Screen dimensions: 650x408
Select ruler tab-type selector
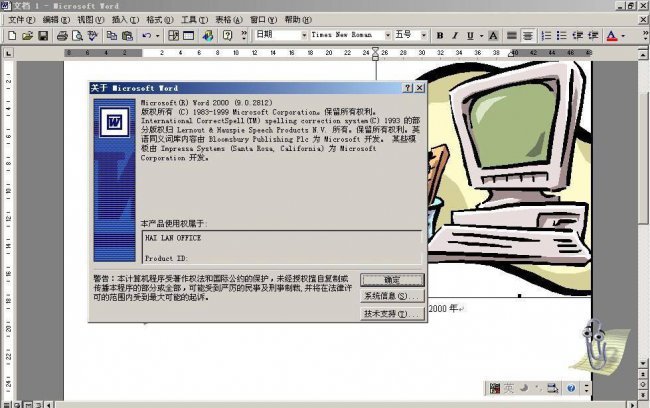[8, 53]
